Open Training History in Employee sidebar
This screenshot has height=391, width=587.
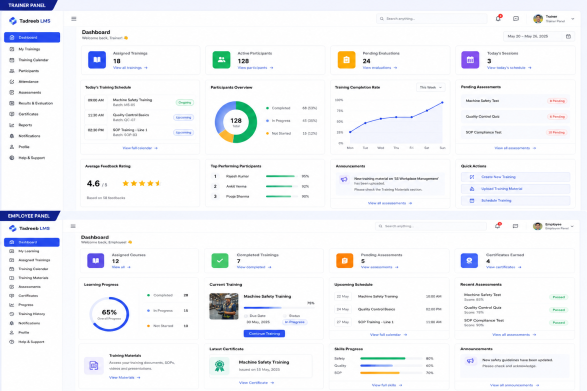pos(32,314)
